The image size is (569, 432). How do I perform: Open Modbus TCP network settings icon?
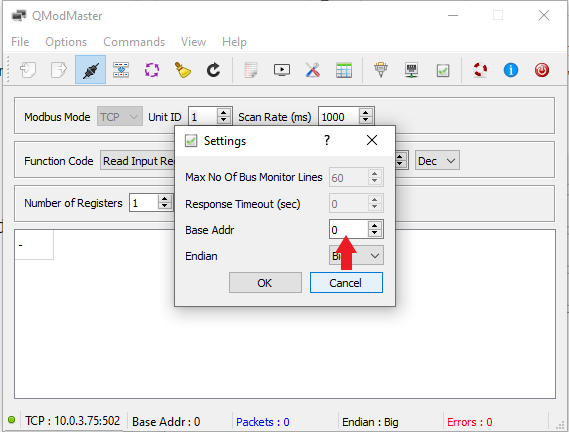point(411,70)
